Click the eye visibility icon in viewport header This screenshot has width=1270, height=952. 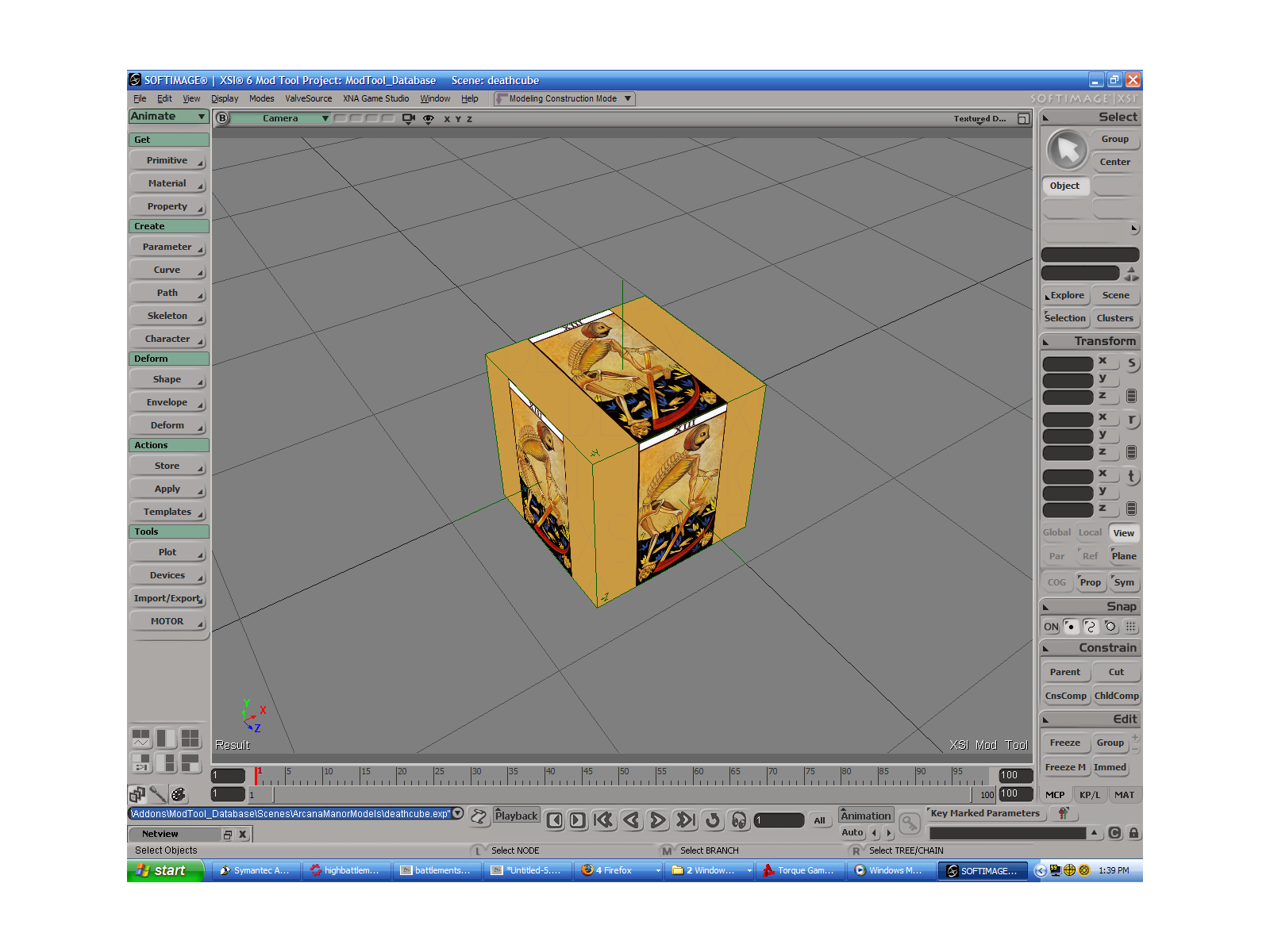point(429,118)
